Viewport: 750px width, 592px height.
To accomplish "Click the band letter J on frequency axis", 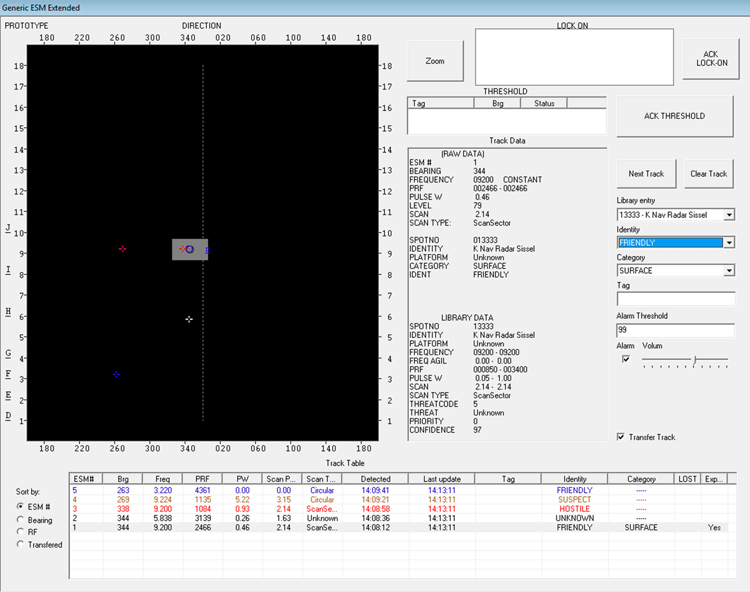I will point(8,228).
